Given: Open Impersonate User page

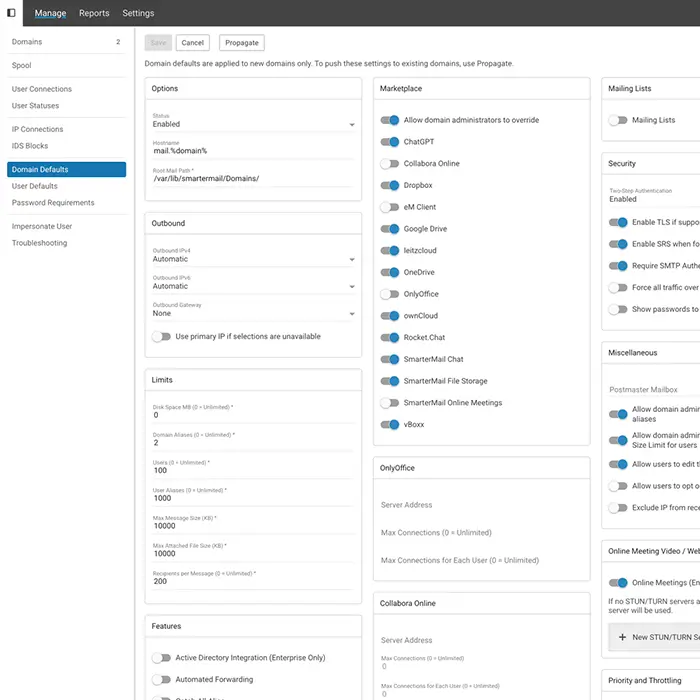Looking at the screenshot, I should pyautogui.click(x=67, y=226).
